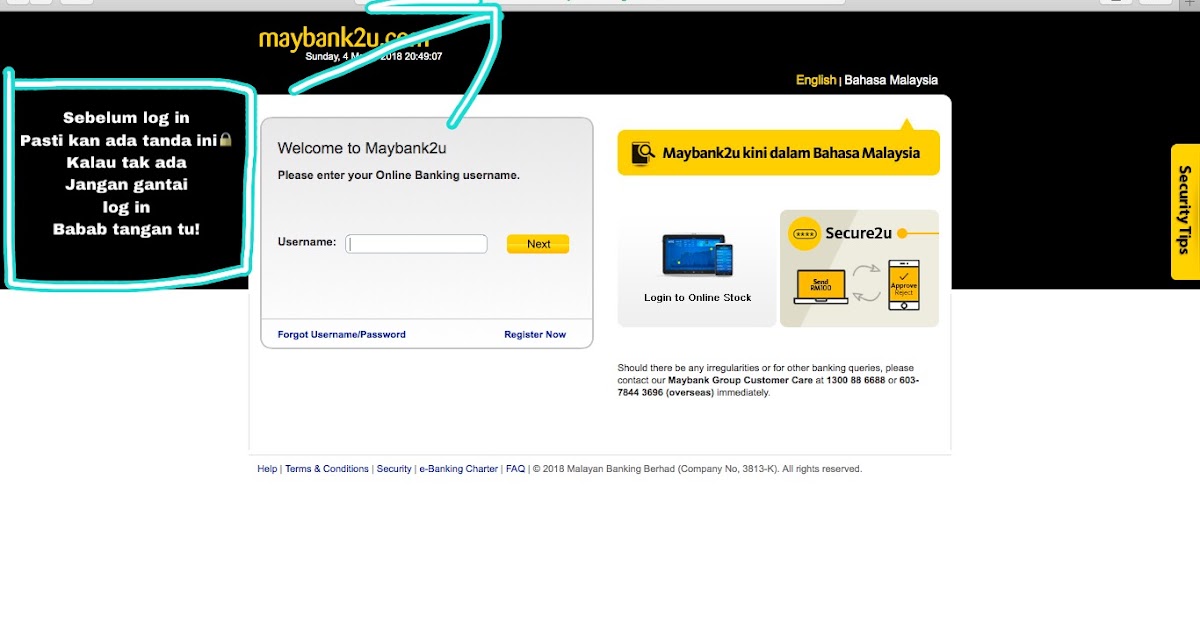Click the Username input field
This screenshot has height=630, width=1200.
[x=416, y=243]
